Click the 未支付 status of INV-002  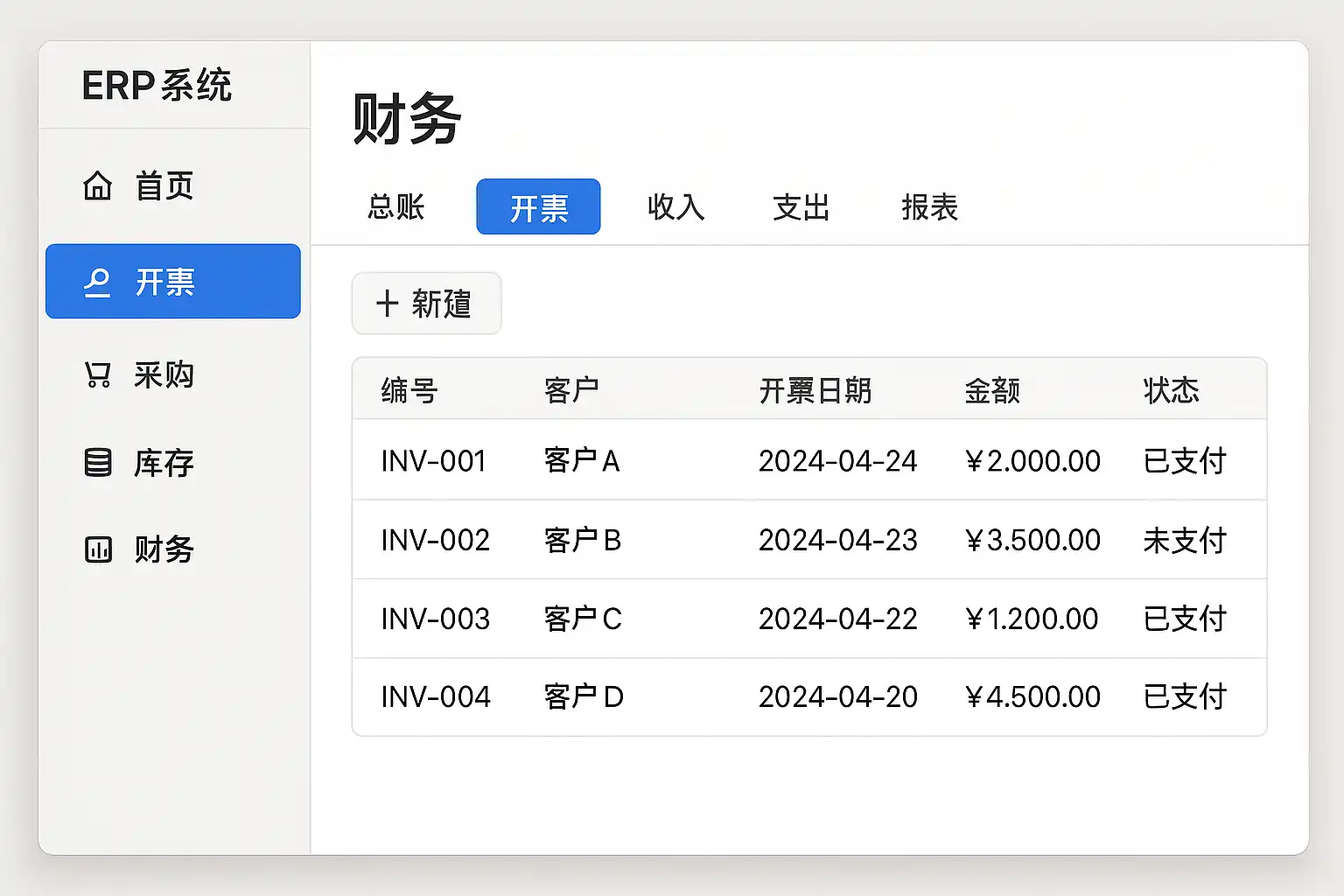1184,540
